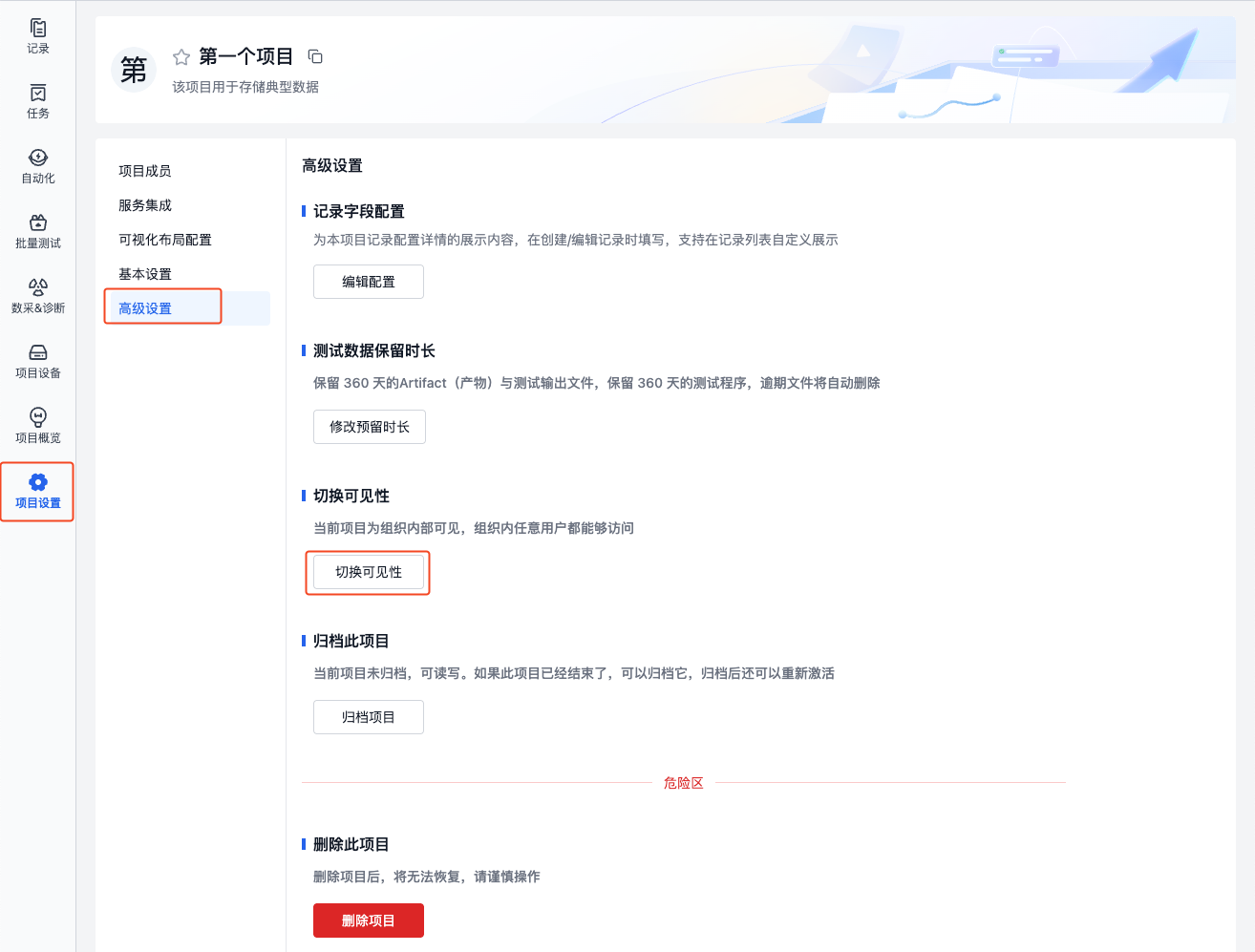Click the 编辑配置 button

[369, 282]
